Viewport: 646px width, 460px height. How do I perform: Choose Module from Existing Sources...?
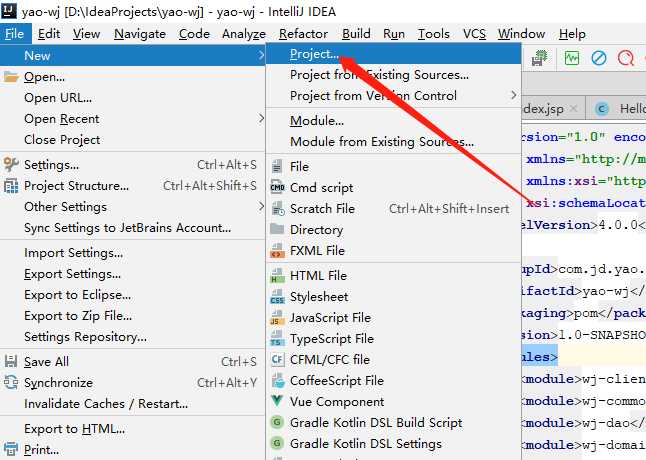point(393,142)
